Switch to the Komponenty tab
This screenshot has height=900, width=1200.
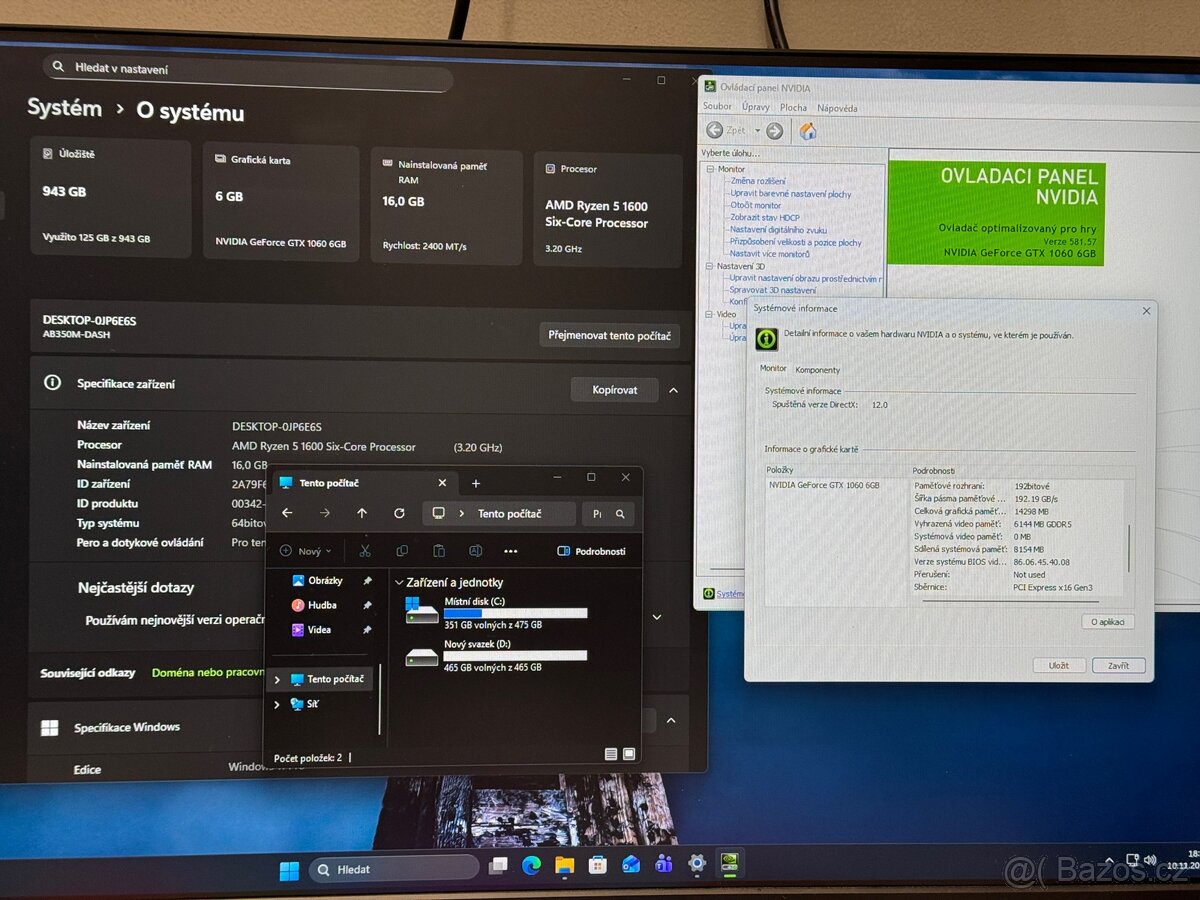click(817, 370)
